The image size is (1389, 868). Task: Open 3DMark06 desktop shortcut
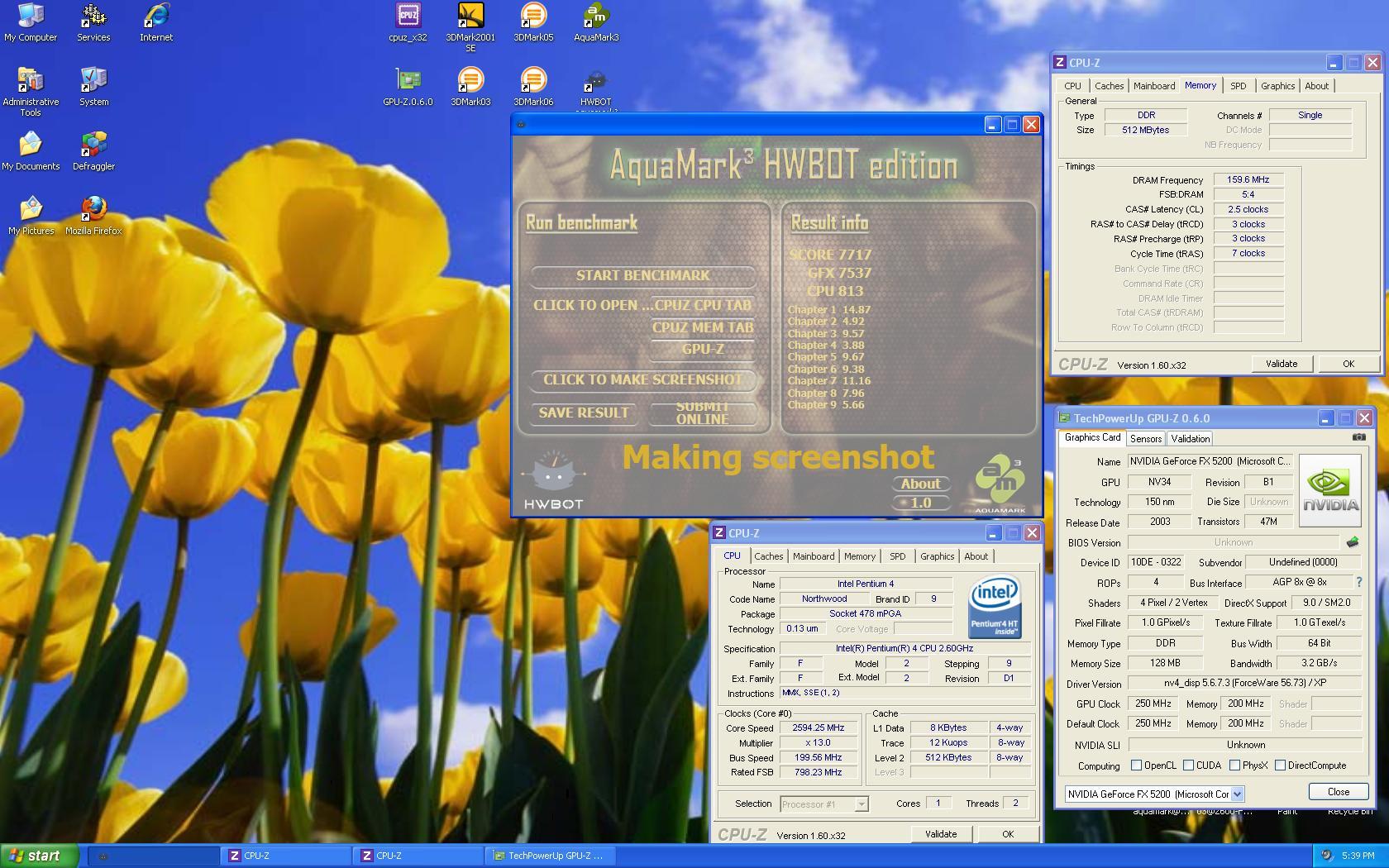click(533, 87)
